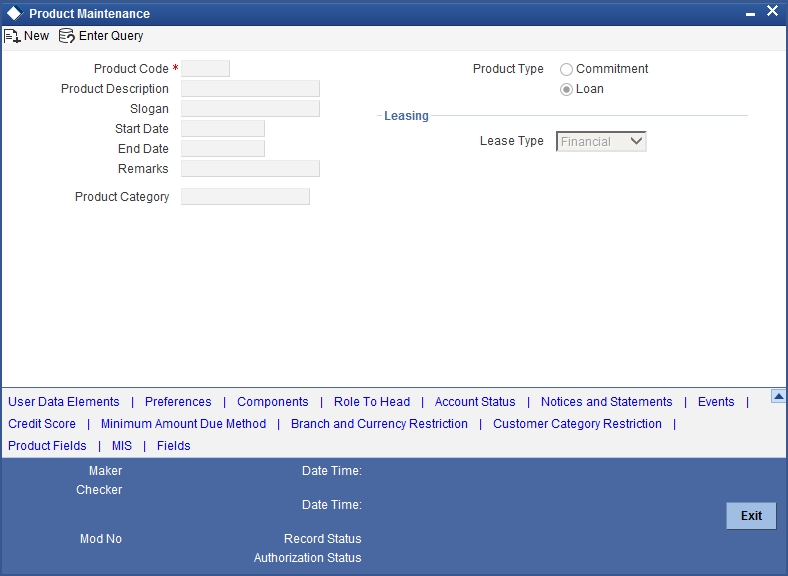
Task: Open the Lease Type dropdown
Action: pyautogui.click(x=601, y=141)
